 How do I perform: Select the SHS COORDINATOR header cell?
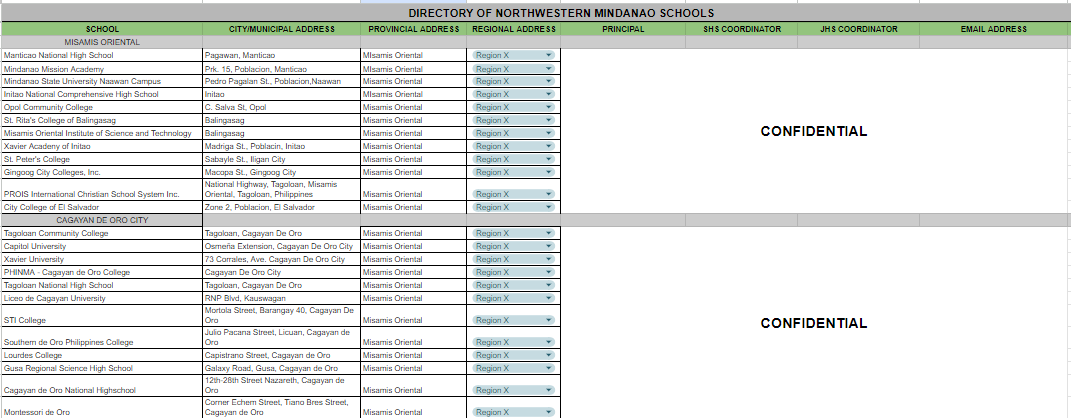(x=741, y=29)
